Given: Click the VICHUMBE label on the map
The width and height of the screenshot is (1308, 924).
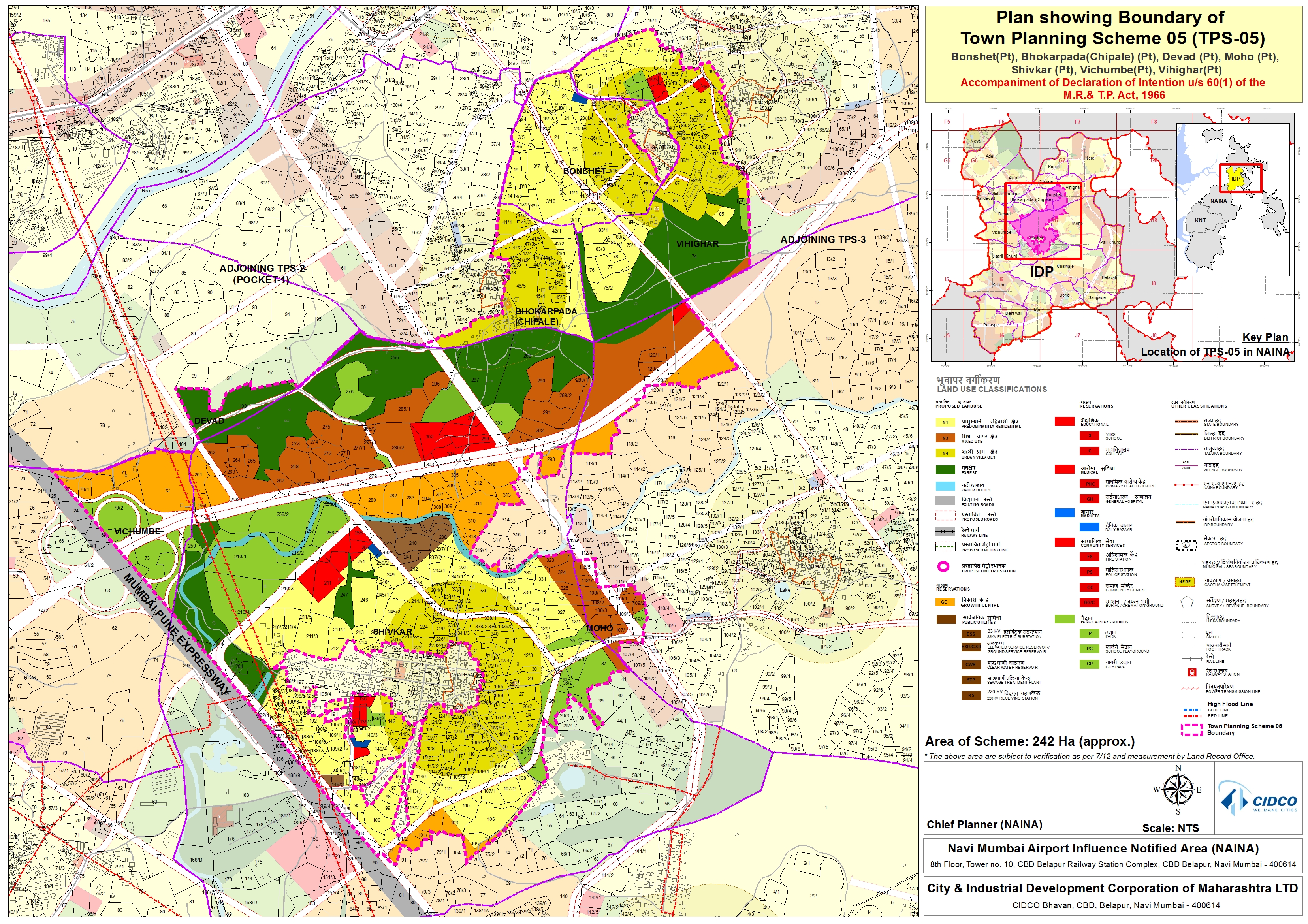Looking at the screenshot, I should pos(137,531).
